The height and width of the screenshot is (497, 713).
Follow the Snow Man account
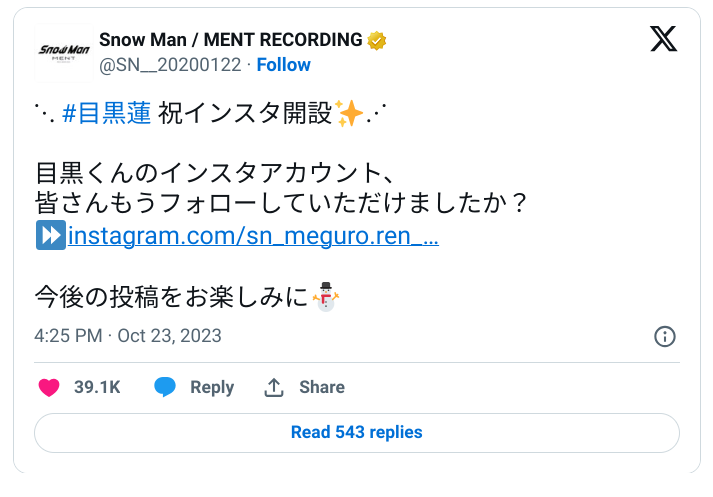tap(283, 65)
